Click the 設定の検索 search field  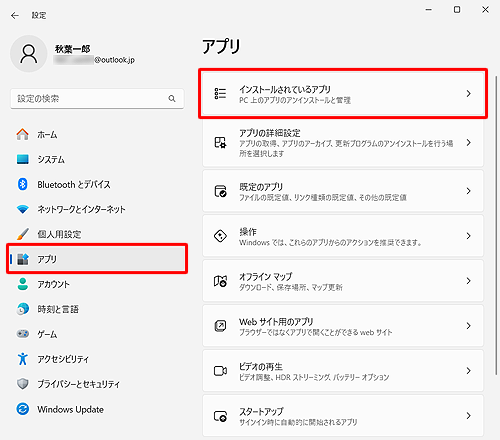[97, 99]
